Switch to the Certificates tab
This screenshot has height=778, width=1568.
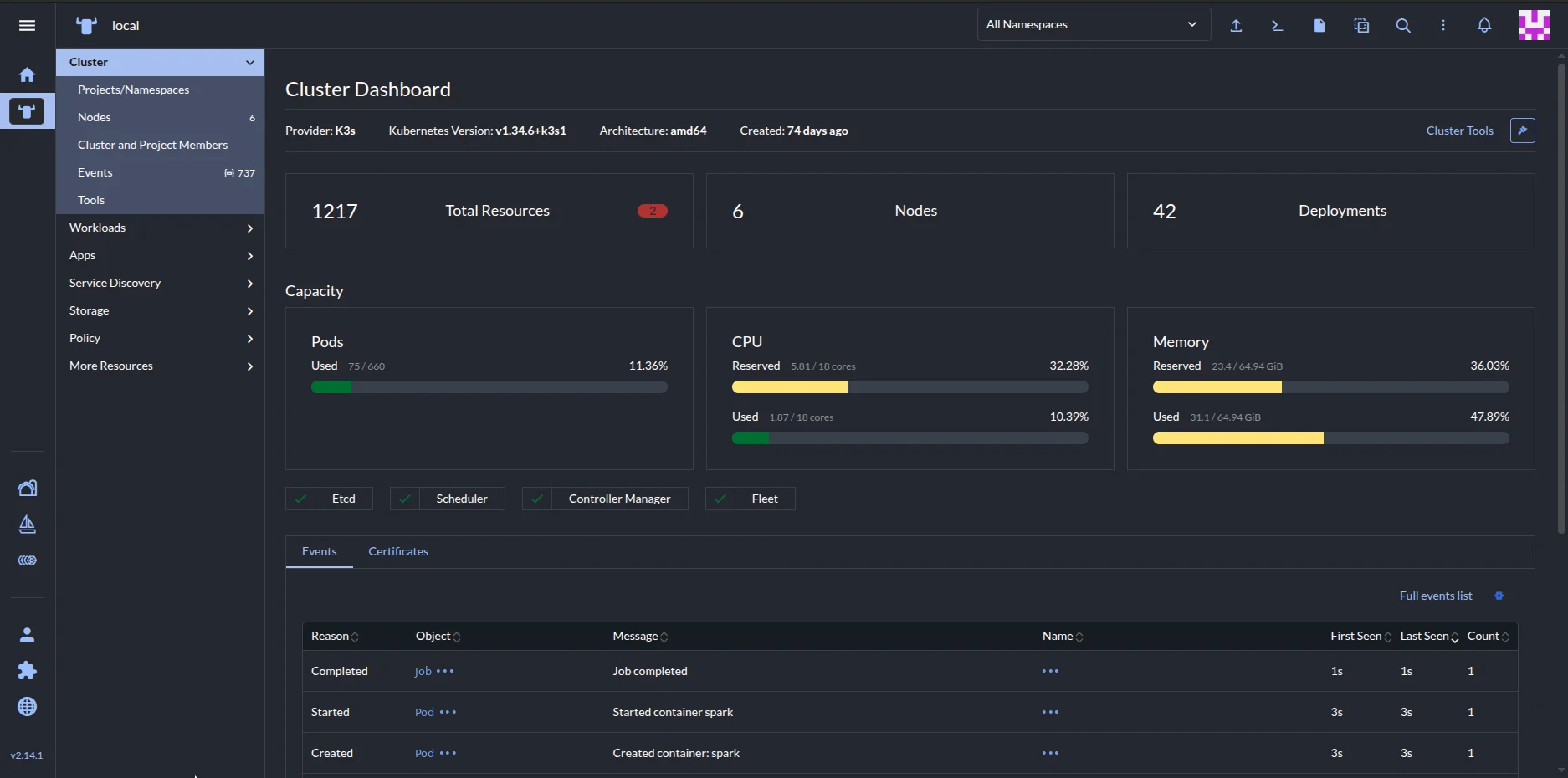398,551
